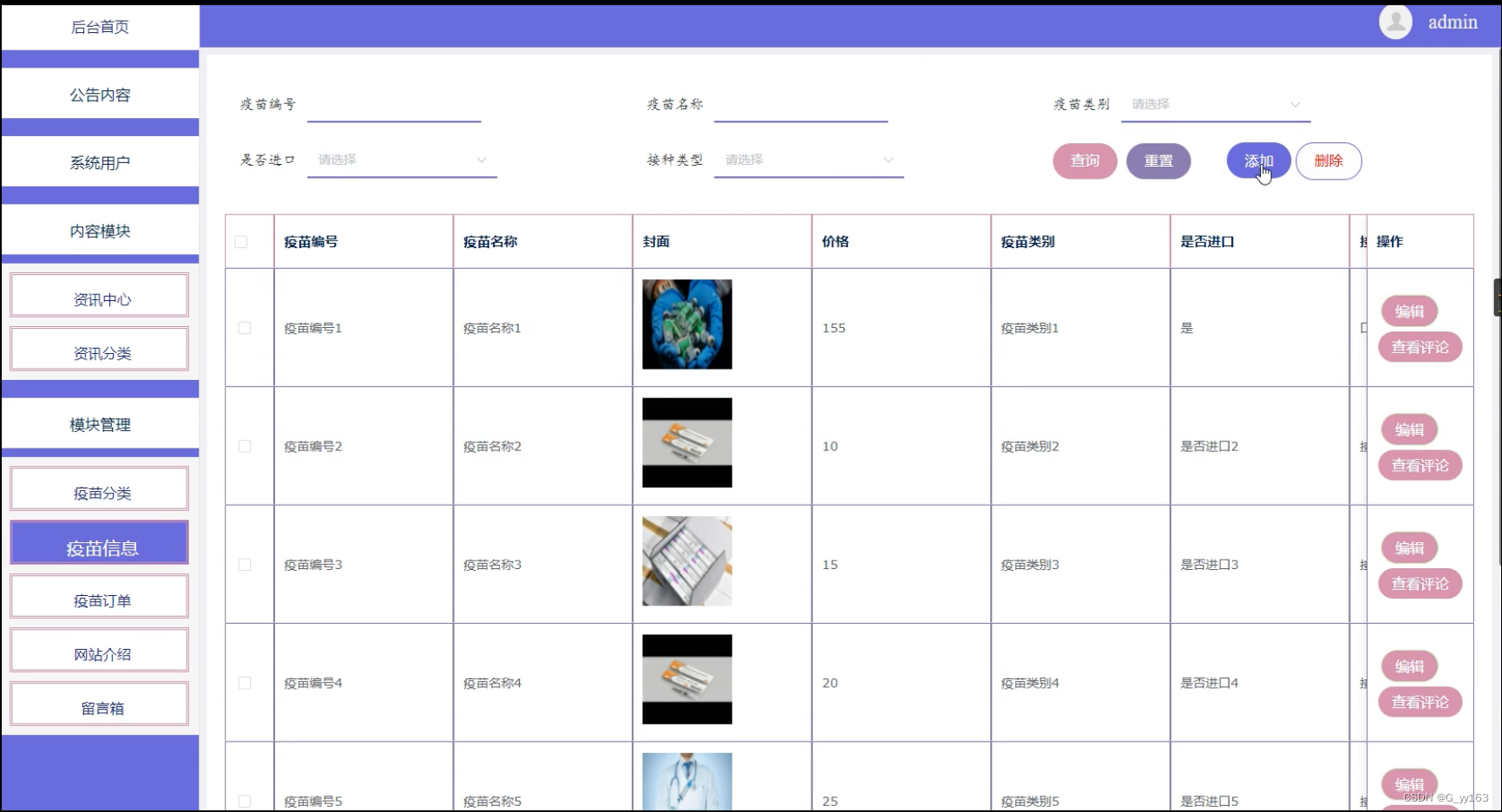Check the row checkbox for 疫苗编号2
This screenshot has height=812, width=1502.
tap(245, 446)
